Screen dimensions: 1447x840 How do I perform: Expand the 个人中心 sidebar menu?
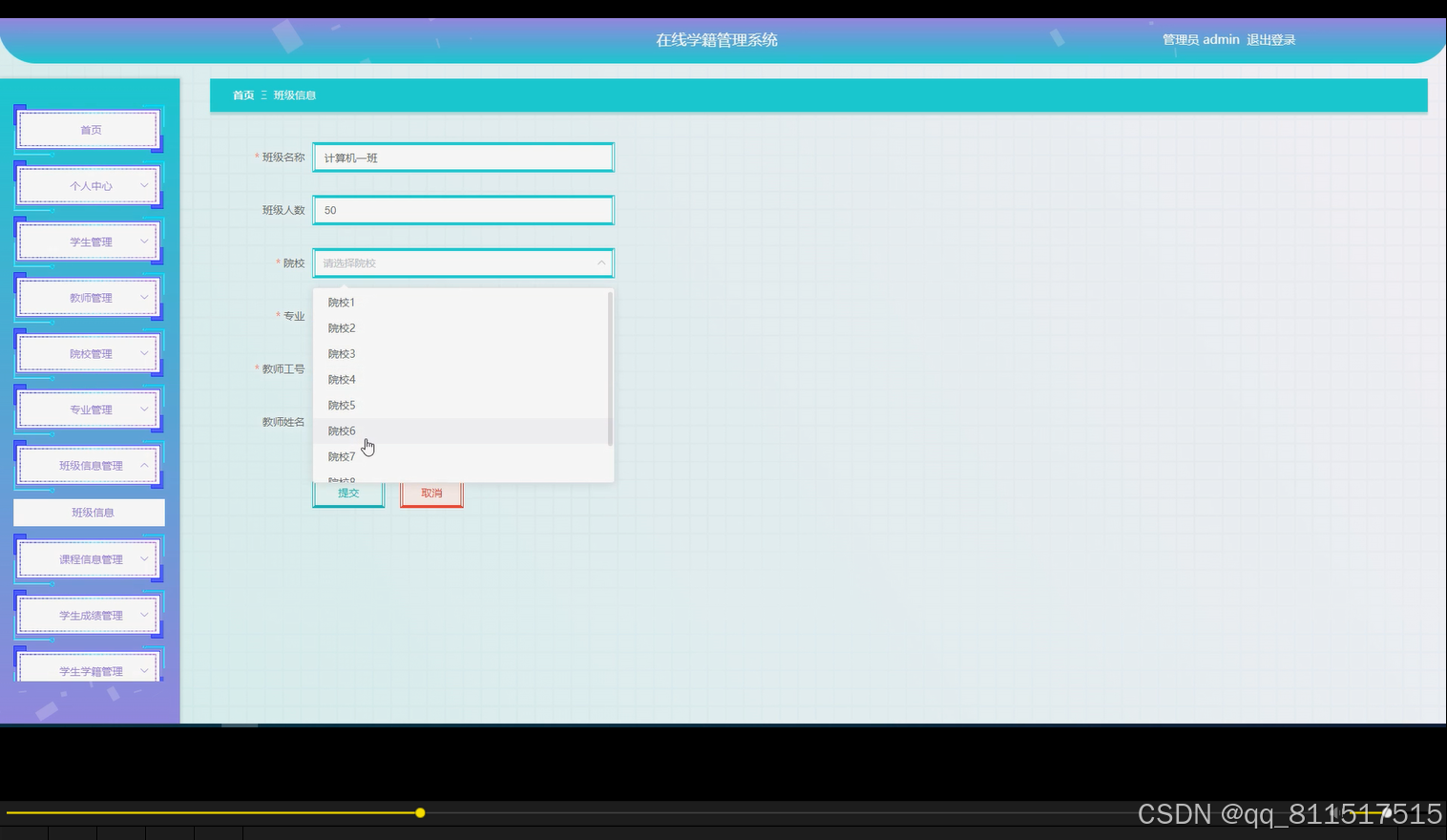(x=90, y=186)
